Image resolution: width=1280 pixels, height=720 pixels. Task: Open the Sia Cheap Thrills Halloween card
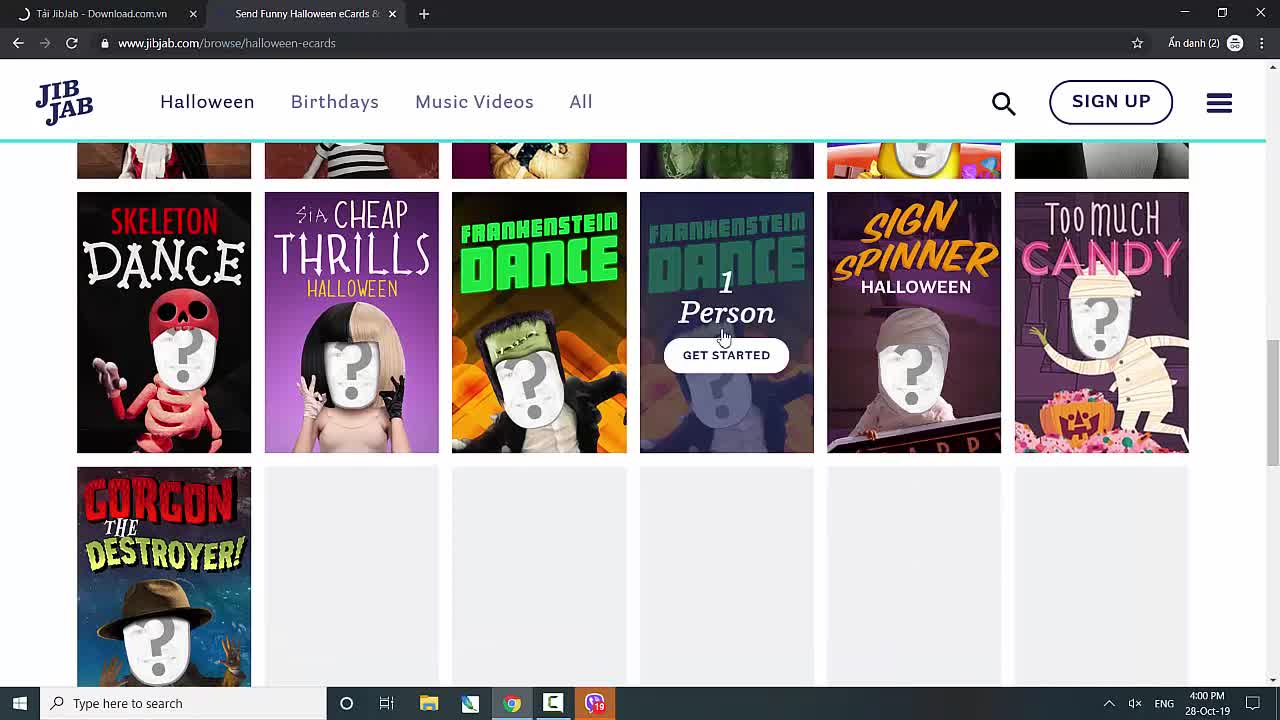(351, 322)
